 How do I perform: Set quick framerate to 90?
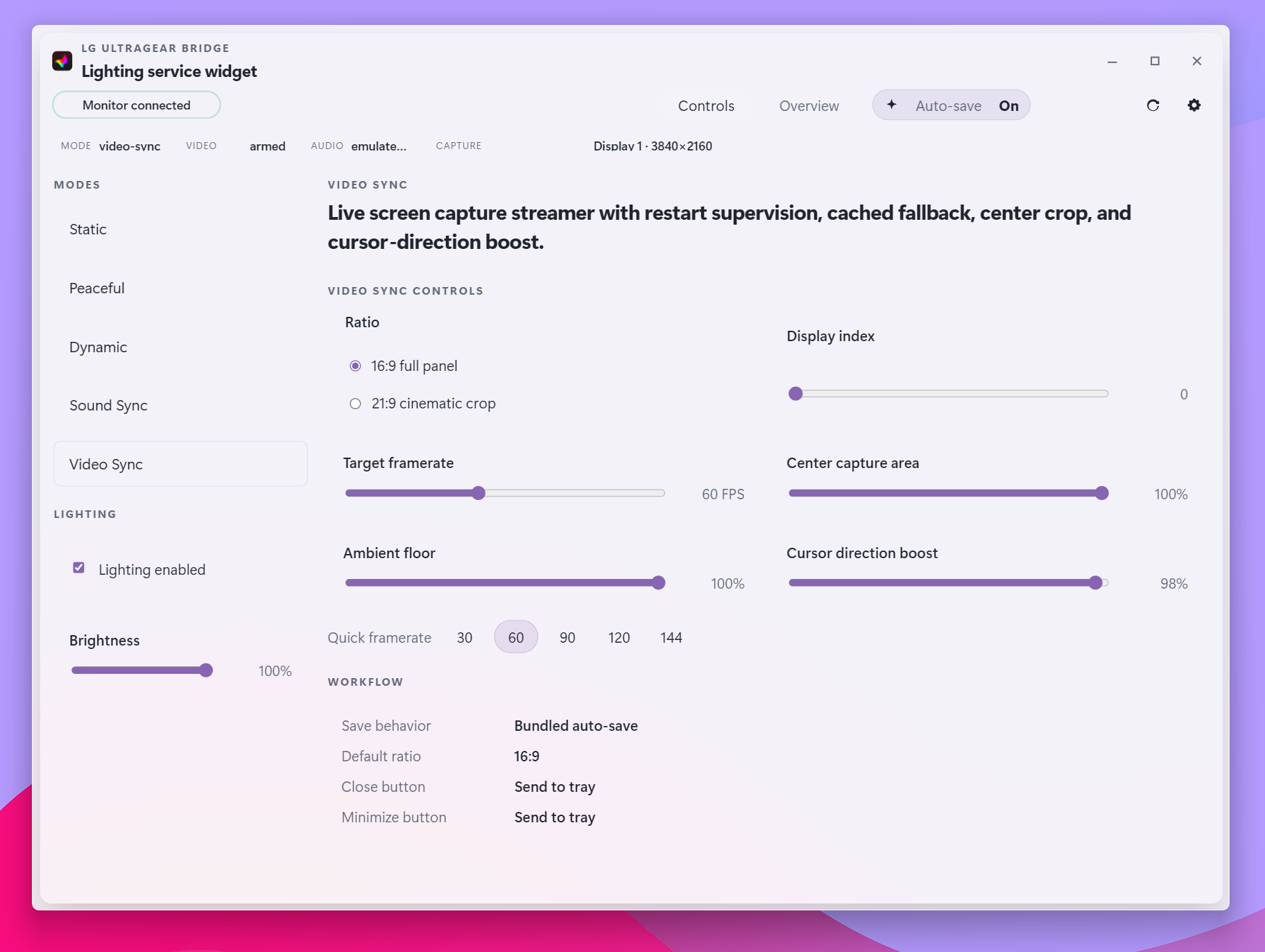coord(567,637)
